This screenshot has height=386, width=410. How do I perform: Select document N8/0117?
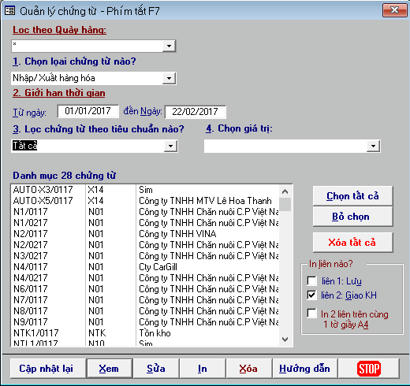click(146, 311)
